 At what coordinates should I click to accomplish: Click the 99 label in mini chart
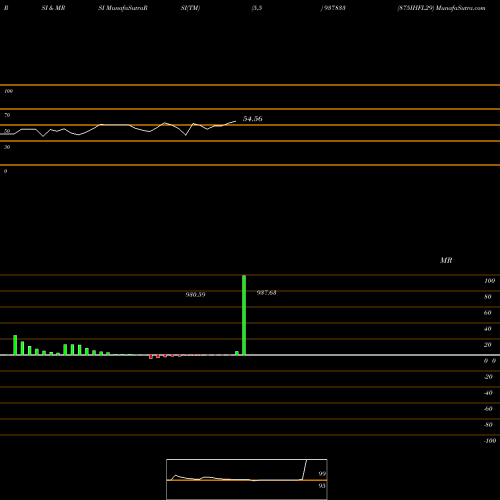point(322,474)
